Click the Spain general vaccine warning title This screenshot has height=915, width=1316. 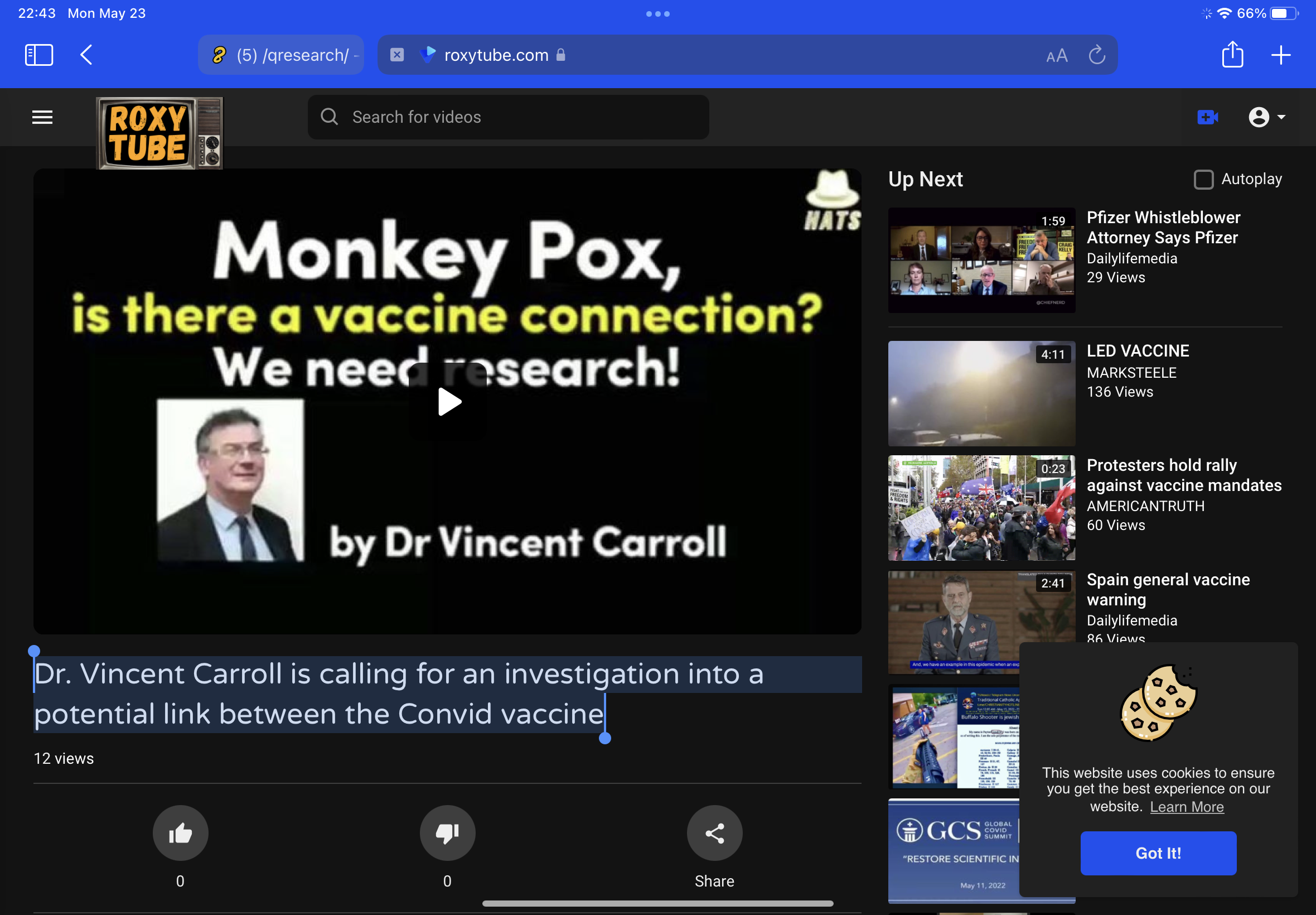click(1168, 589)
